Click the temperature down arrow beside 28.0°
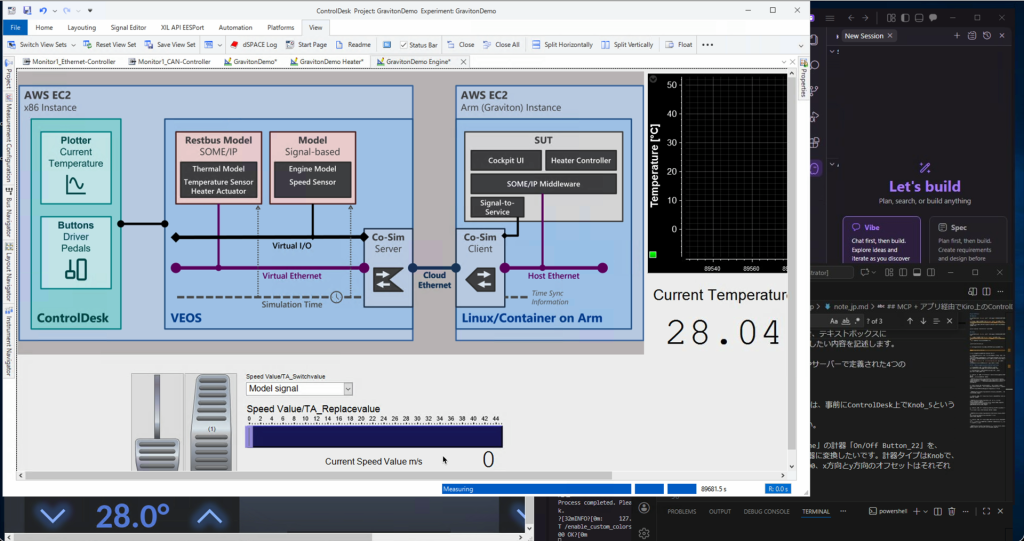Screen dimensions: 1024x541 click(52, 517)
